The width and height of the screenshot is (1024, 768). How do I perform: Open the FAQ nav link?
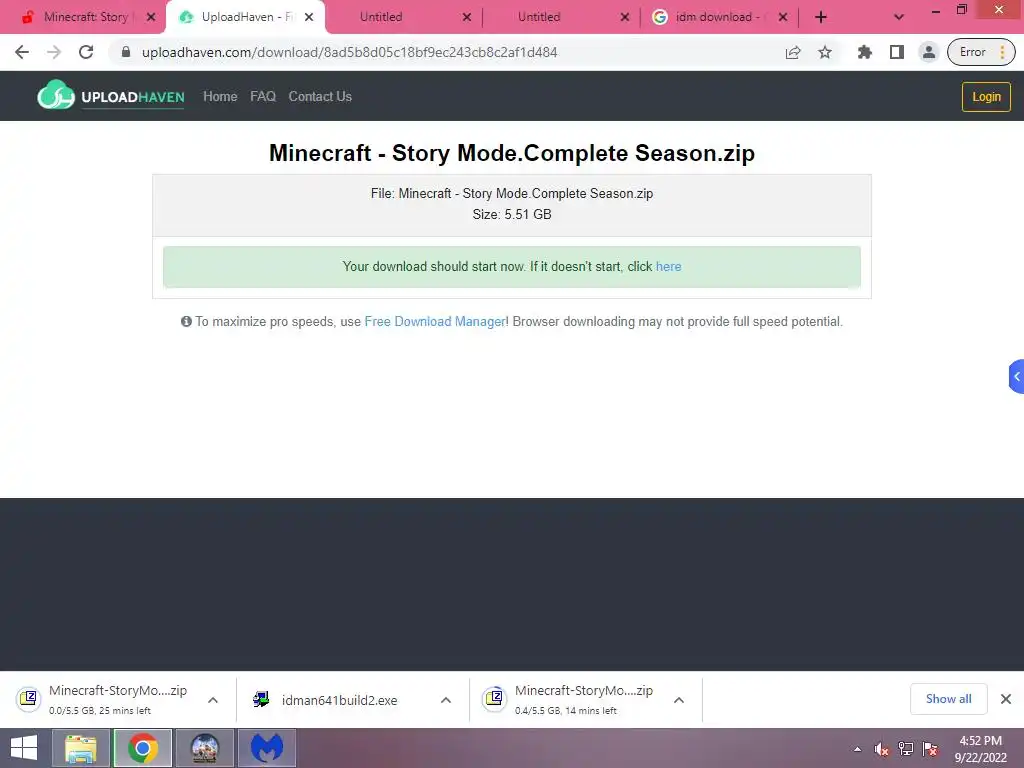click(x=263, y=97)
